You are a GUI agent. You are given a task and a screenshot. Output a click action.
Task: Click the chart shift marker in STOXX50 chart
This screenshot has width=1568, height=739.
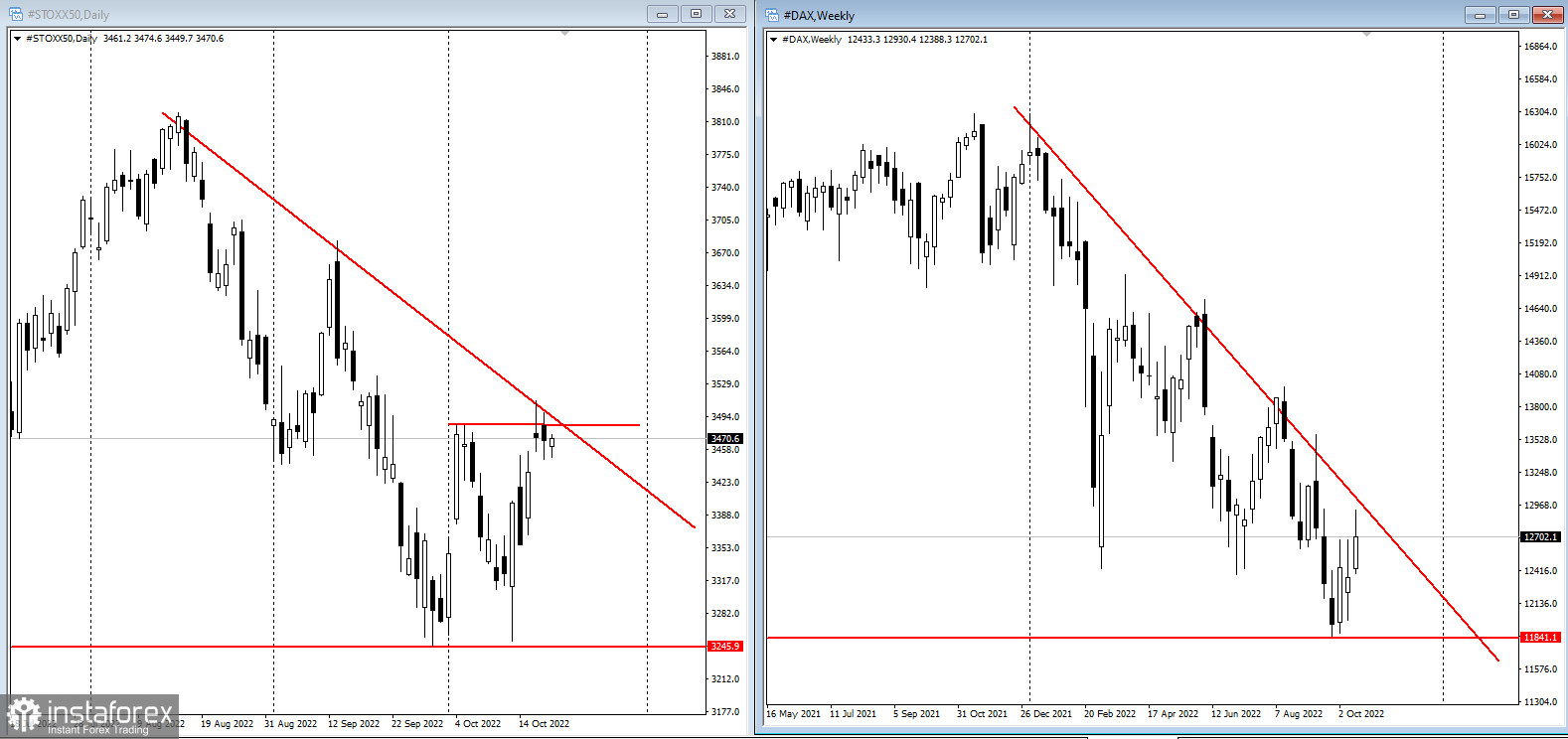(564, 34)
